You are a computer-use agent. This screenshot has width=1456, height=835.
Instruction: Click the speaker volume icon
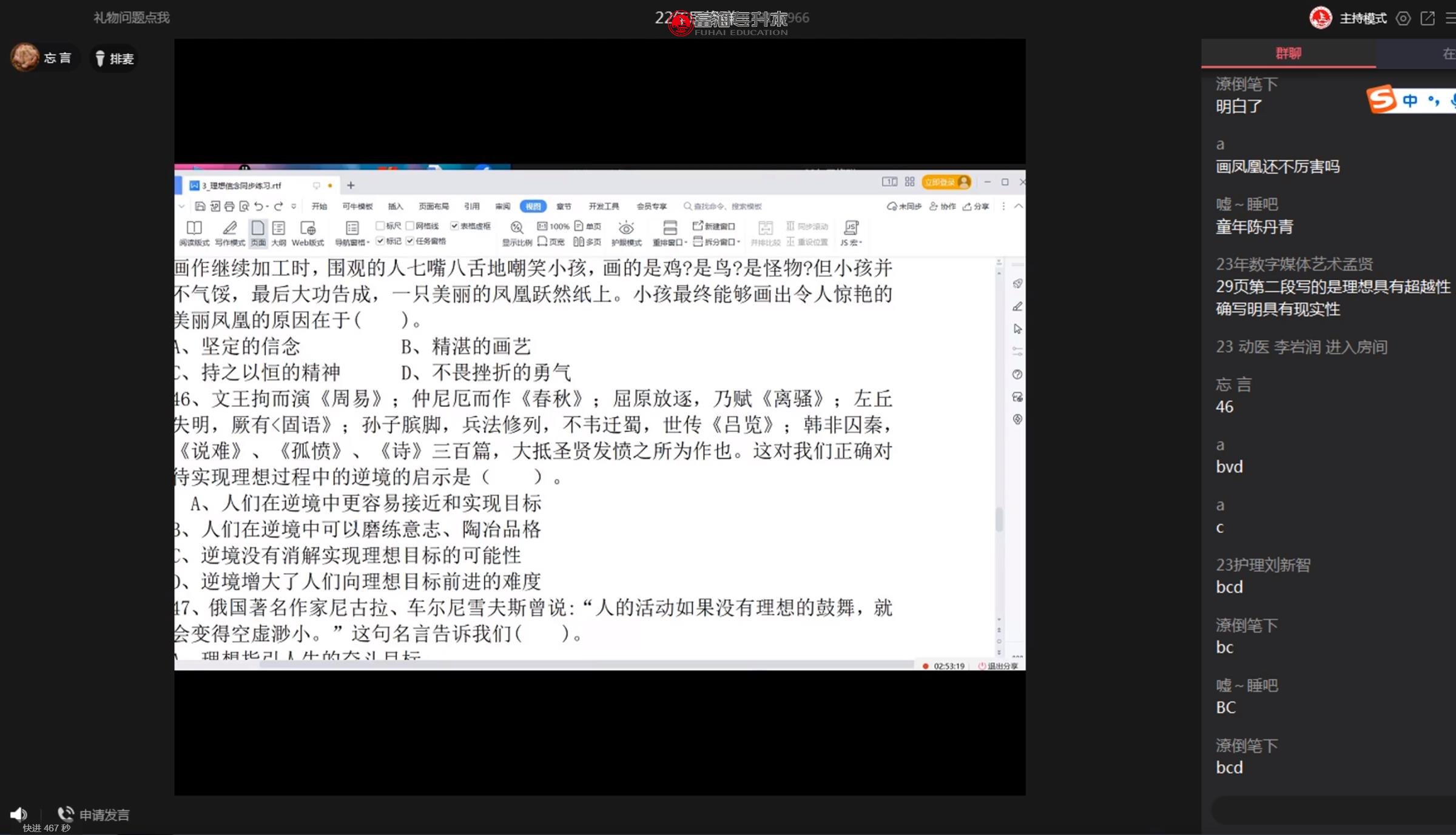(x=18, y=814)
